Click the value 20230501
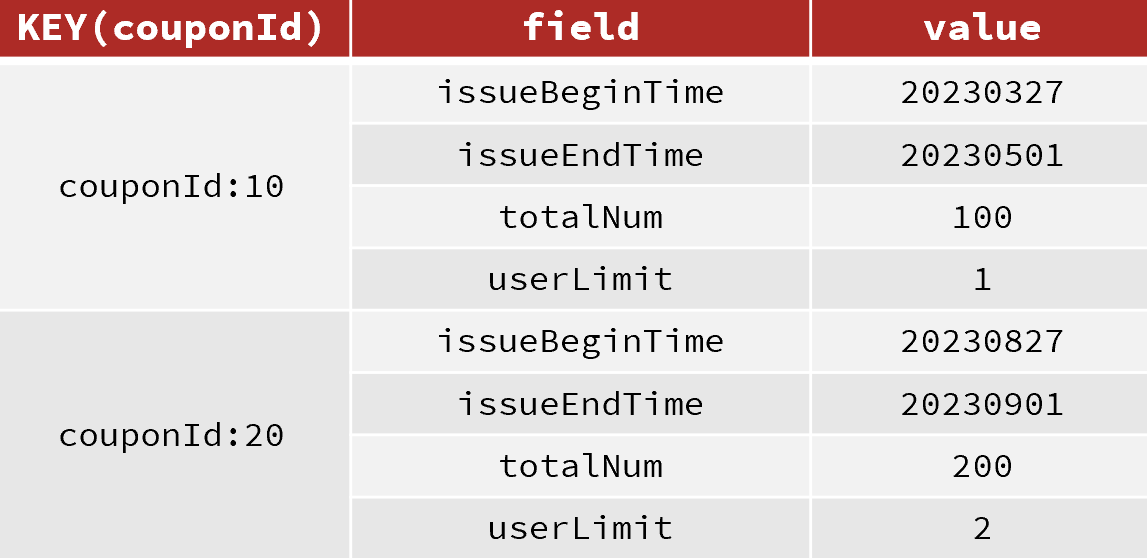Image resolution: width=1147 pixels, height=558 pixels. click(x=982, y=155)
